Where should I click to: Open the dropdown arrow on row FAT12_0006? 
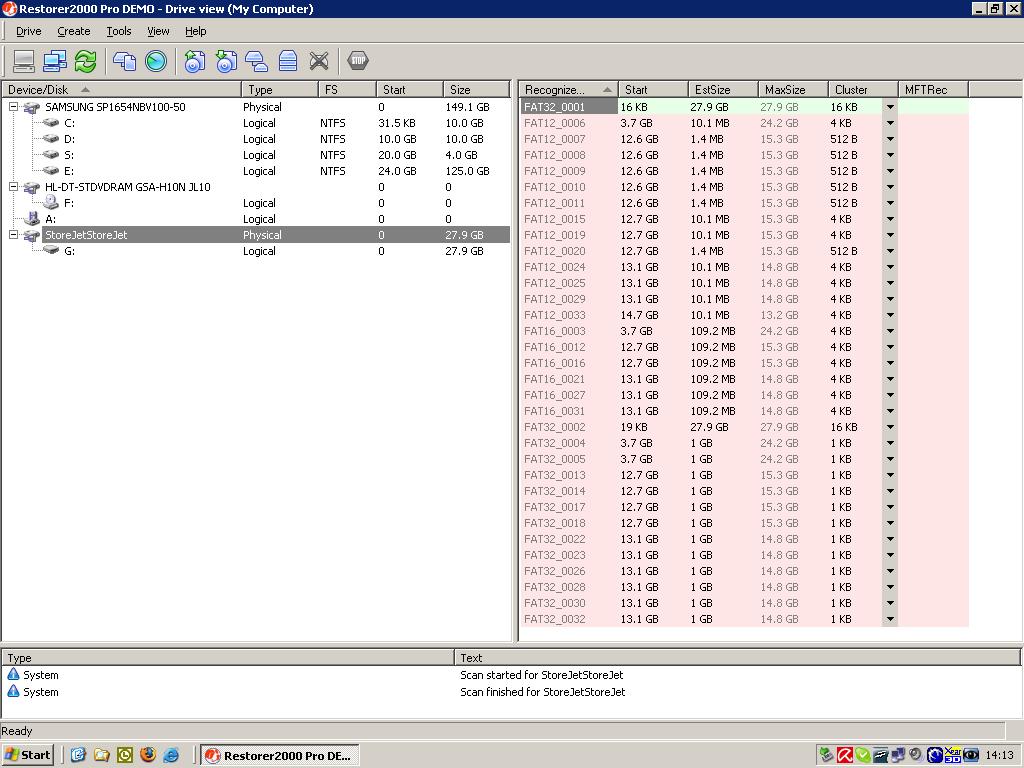[x=889, y=123]
